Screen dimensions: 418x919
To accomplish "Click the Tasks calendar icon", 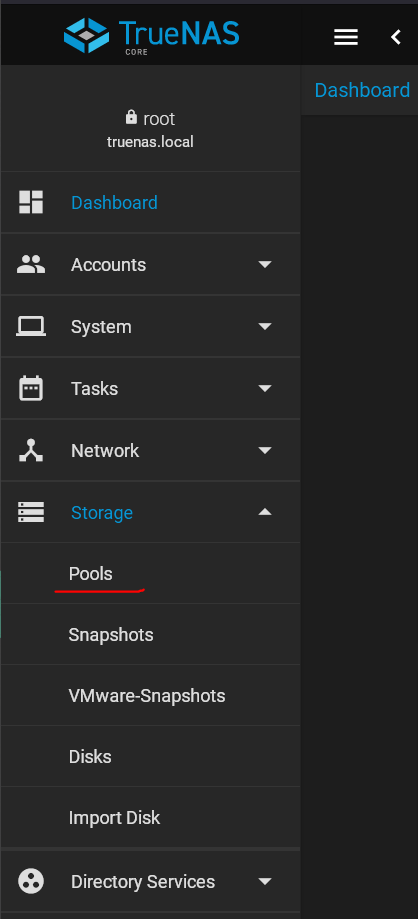I will 31,388.
